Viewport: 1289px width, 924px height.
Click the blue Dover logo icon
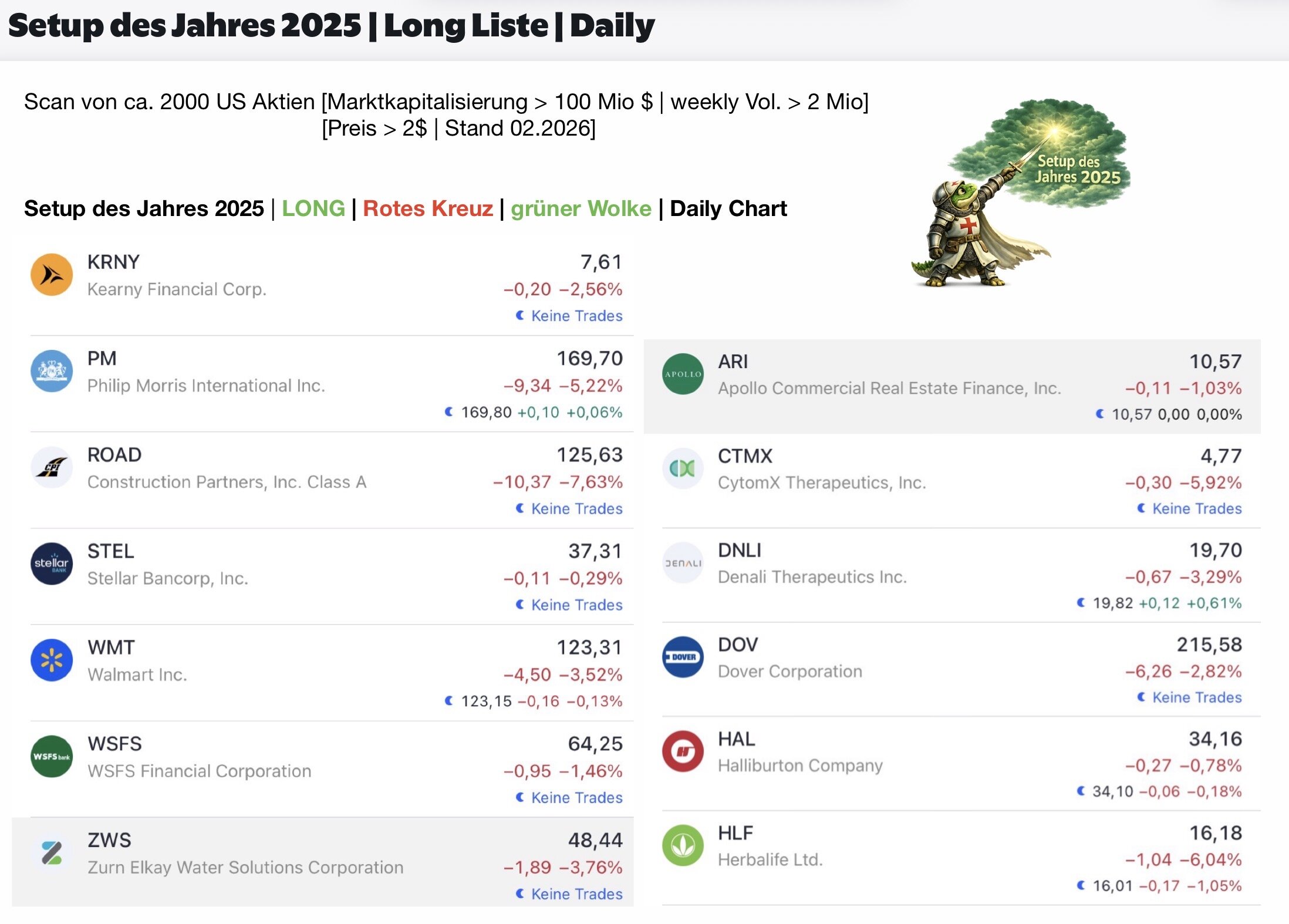pos(683,657)
